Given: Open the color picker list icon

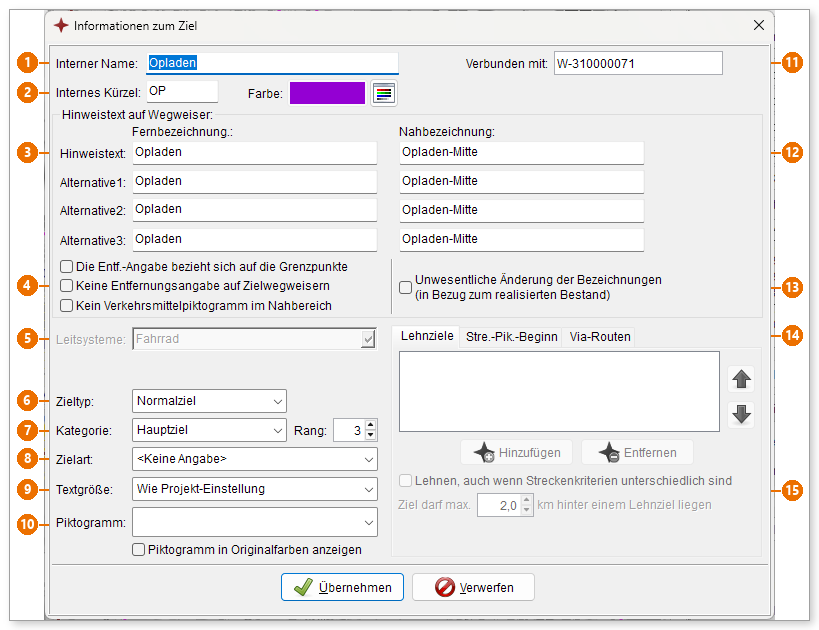Looking at the screenshot, I should (x=384, y=94).
